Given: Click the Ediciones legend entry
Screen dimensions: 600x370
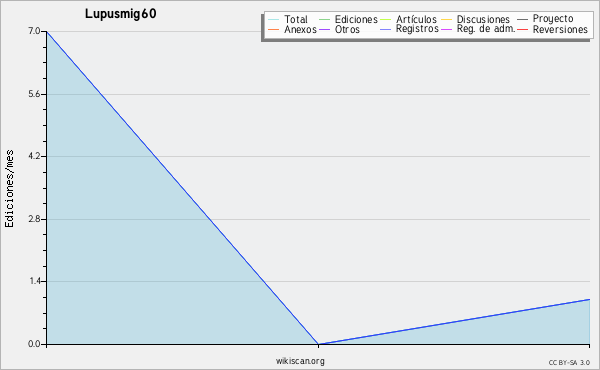Looking at the screenshot, I should [348, 19].
